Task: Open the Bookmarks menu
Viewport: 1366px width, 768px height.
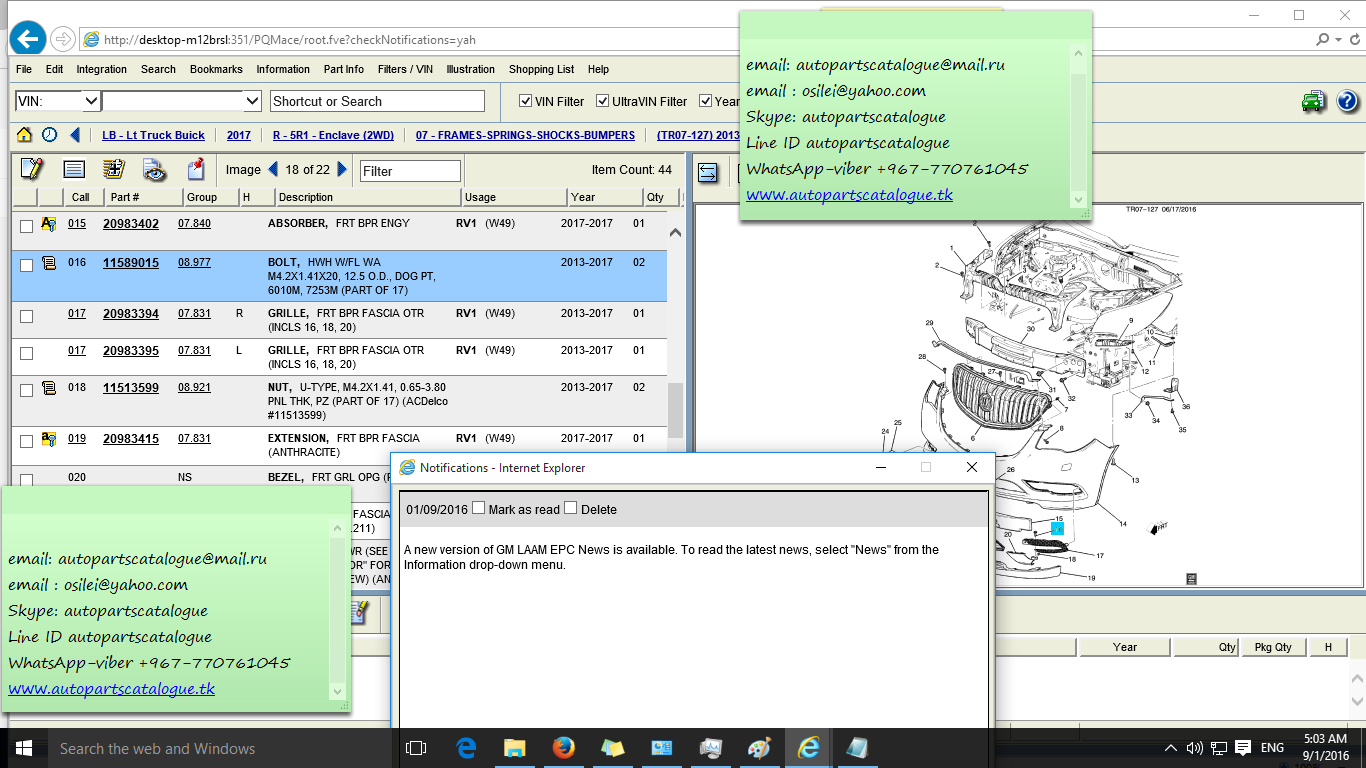Action: [216, 69]
